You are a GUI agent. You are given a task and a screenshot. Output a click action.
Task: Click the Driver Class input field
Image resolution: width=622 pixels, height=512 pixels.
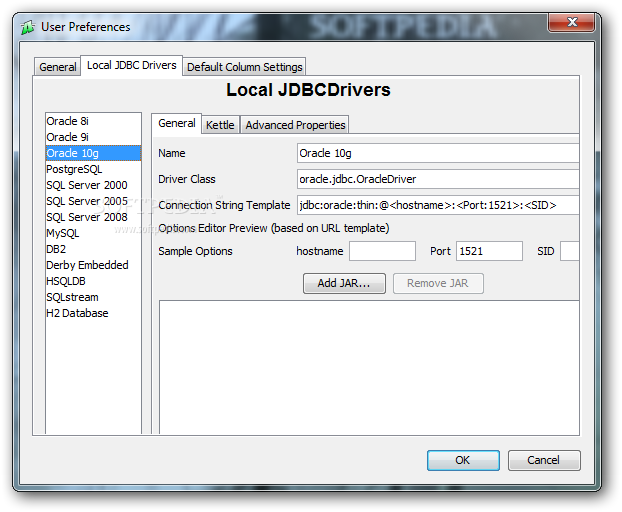(x=438, y=179)
